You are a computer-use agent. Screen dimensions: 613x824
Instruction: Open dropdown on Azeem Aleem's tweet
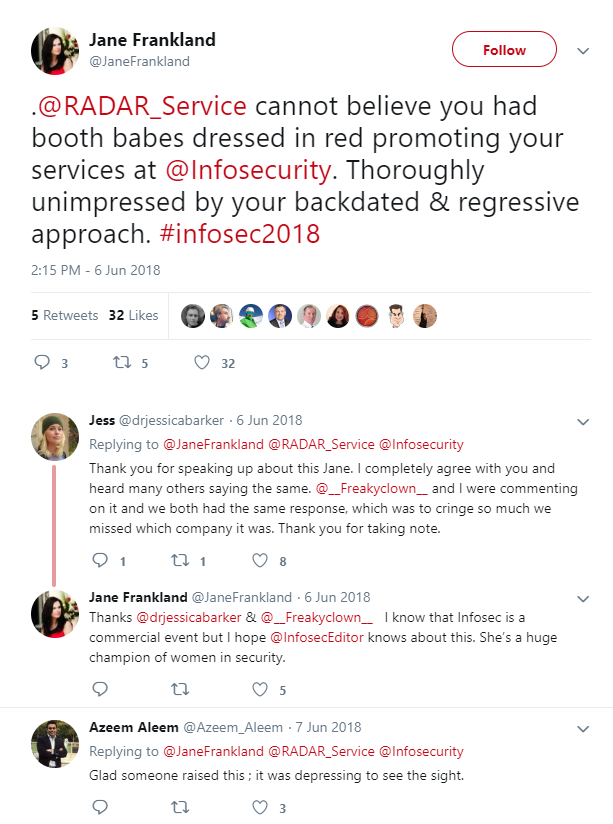click(584, 728)
